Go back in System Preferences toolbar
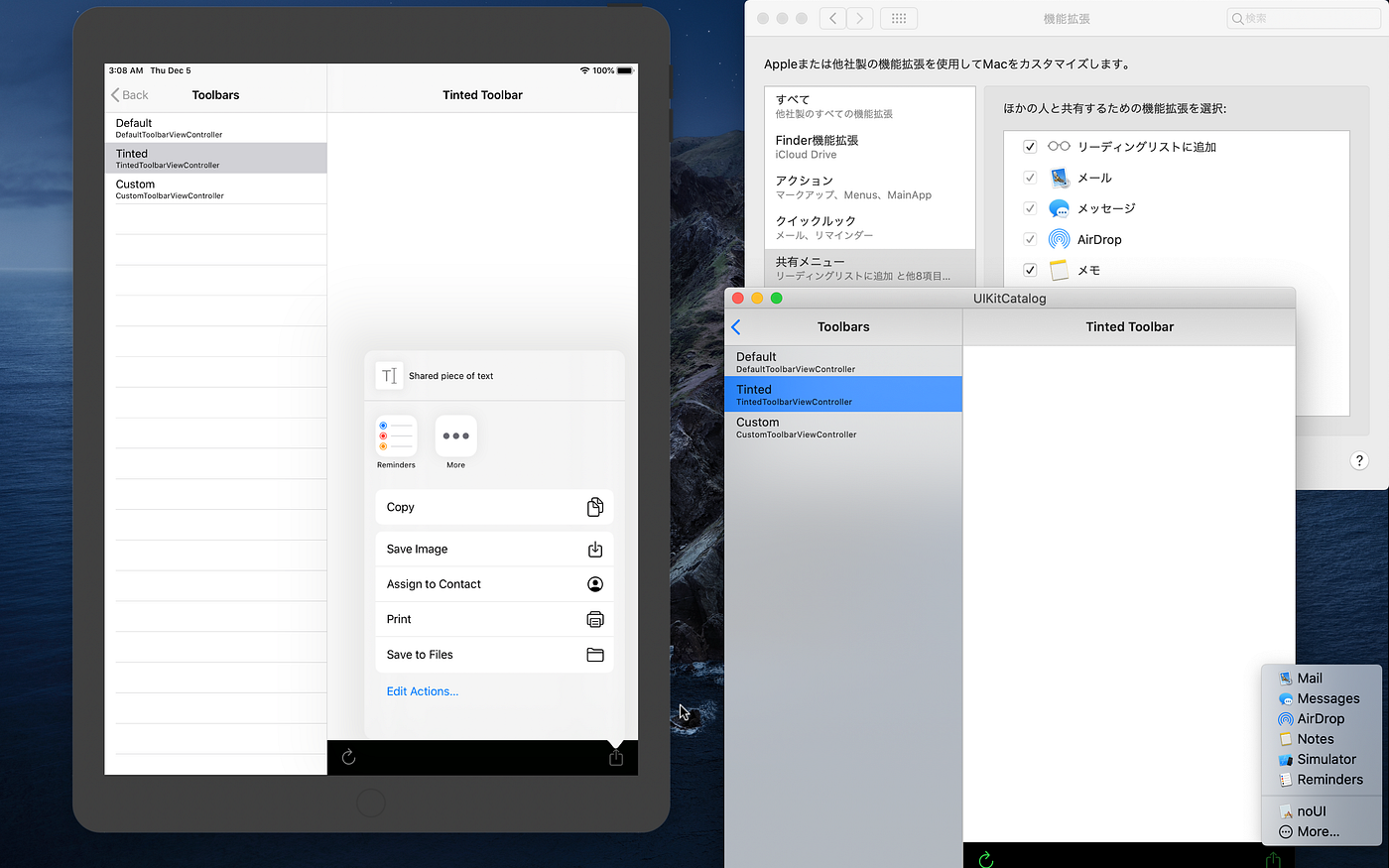Image resolution: width=1389 pixels, height=868 pixels. point(834,18)
